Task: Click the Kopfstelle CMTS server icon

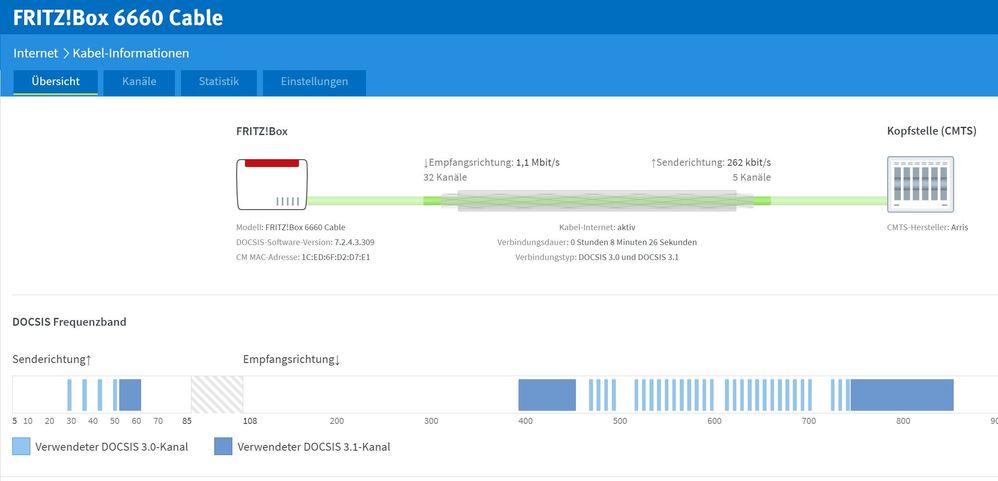Action: point(920,185)
